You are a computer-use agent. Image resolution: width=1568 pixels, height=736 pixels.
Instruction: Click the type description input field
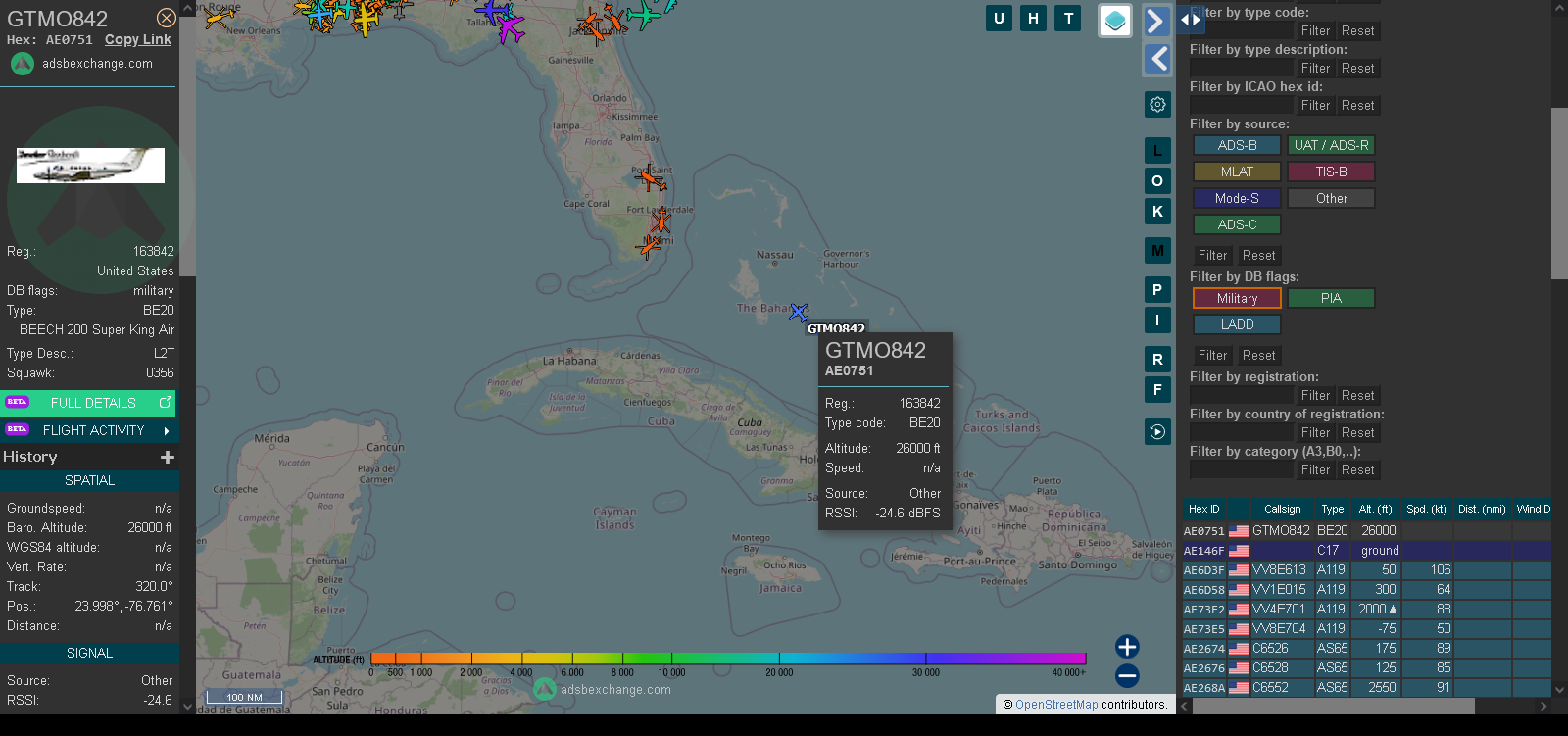(x=1242, y=68)
